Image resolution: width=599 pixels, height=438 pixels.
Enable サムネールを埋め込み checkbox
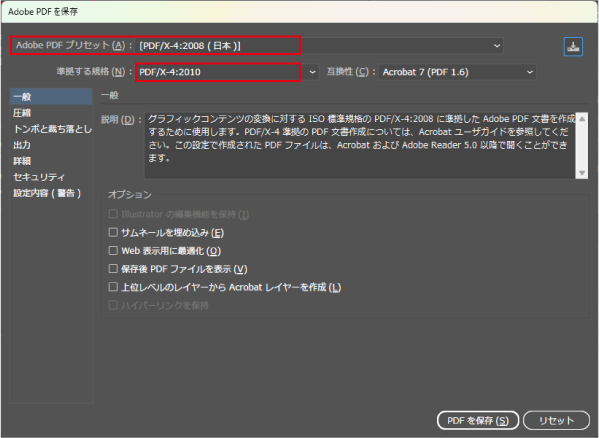(113, 232)
